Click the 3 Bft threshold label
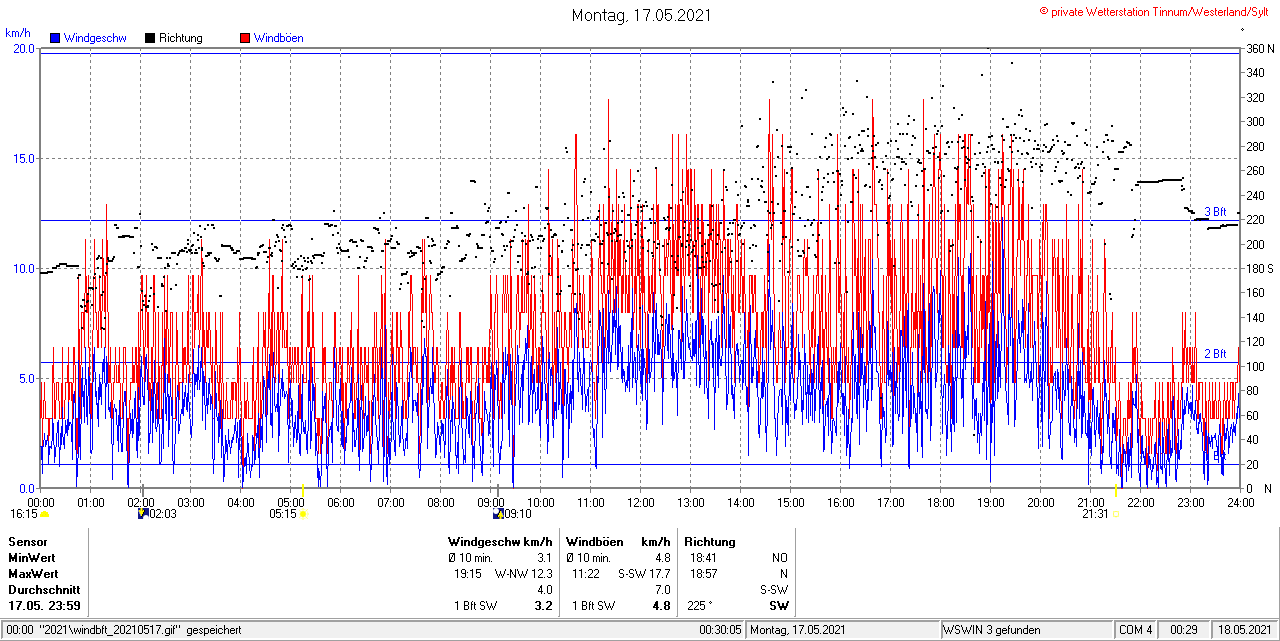 [1215, 212]
